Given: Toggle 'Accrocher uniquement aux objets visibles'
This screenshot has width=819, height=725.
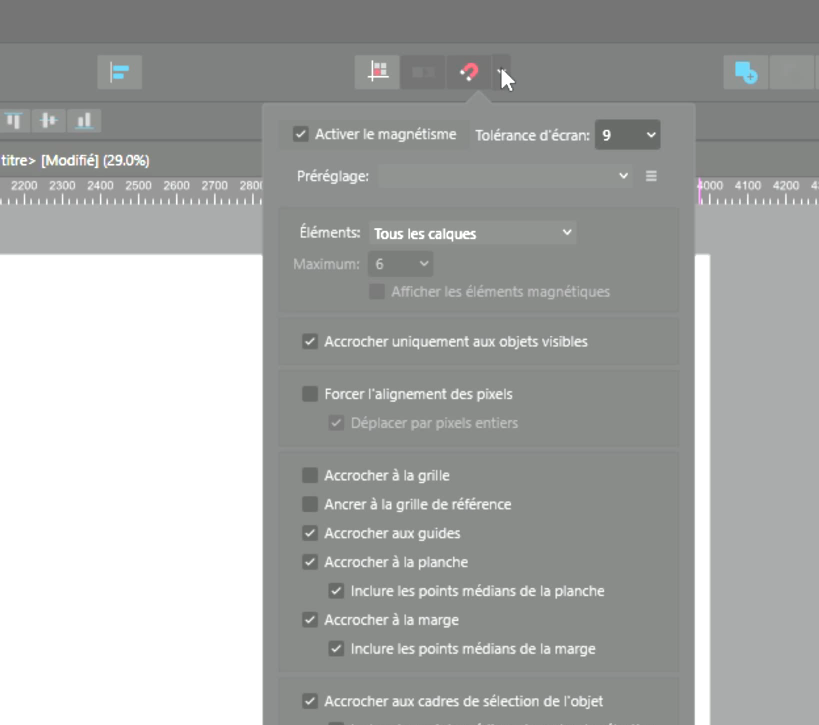Looking at the screenshot, I should pos(310,342).
